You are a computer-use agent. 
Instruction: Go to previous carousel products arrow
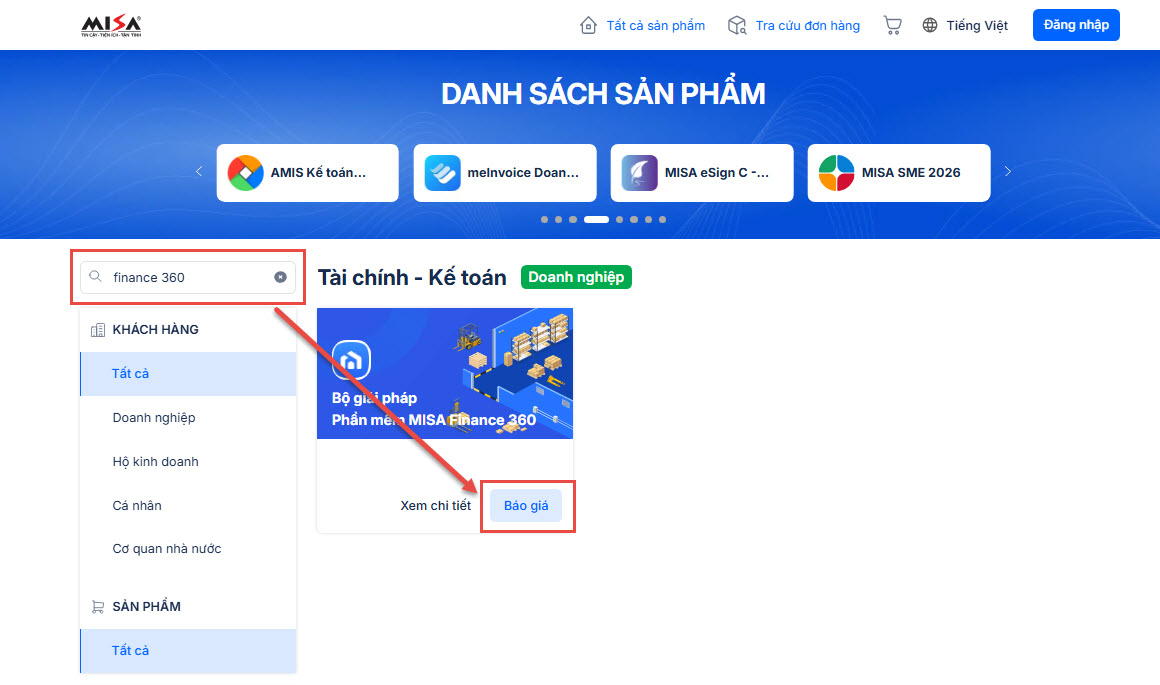[199, 172]
